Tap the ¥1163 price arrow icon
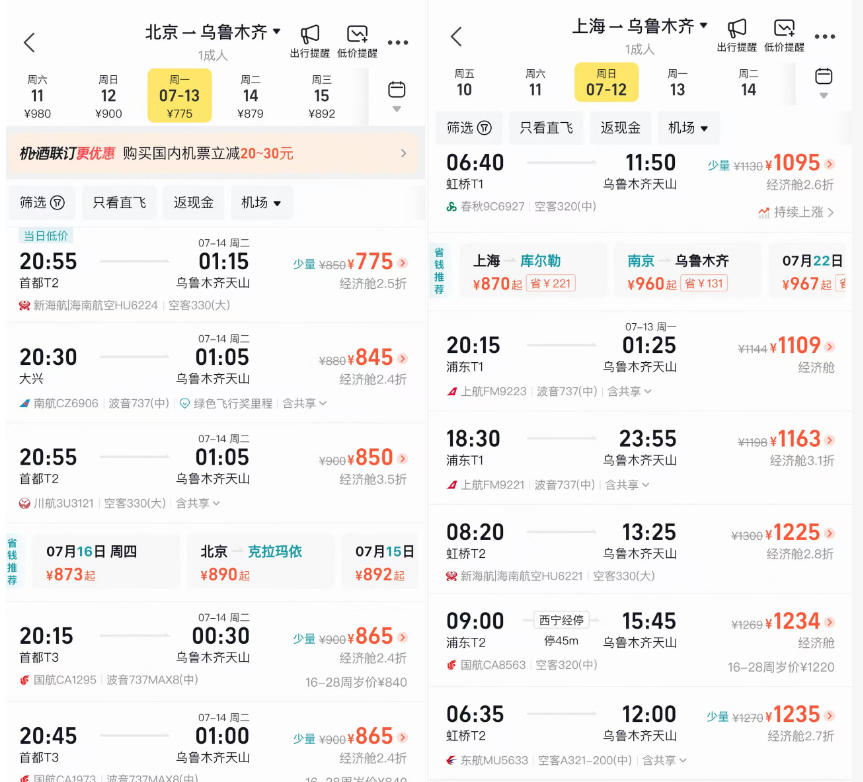Image resolution: width=863 pixels, height=782 pixels. pos(830,440)
